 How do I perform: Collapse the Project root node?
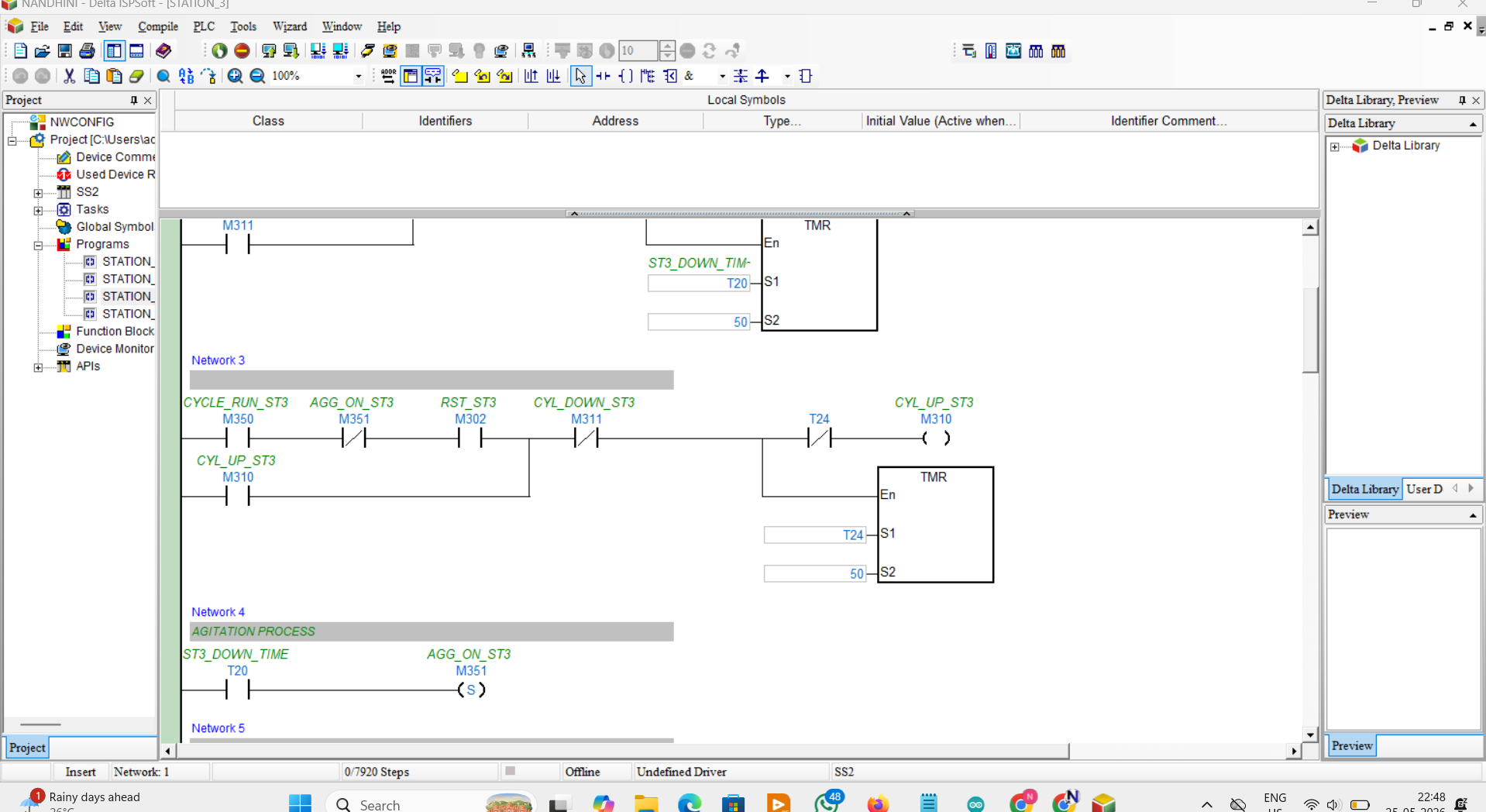coord(12,140)
